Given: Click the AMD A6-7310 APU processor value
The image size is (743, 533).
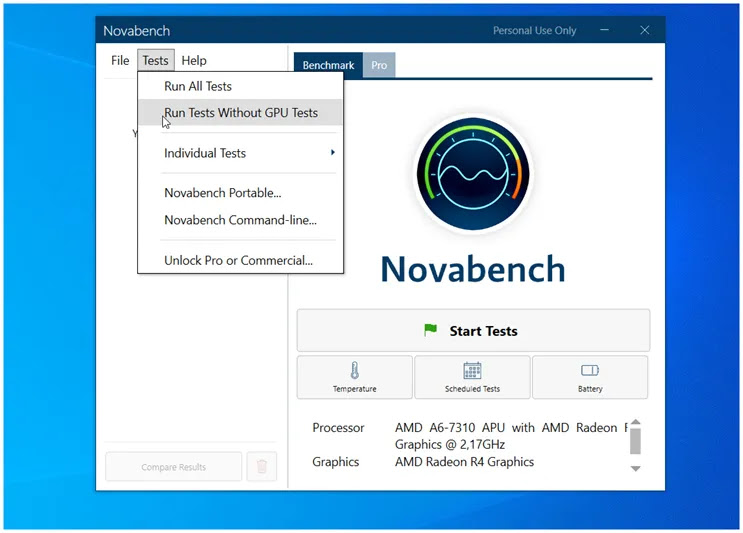Looking at the screenshot, I should tap(511, 436).
